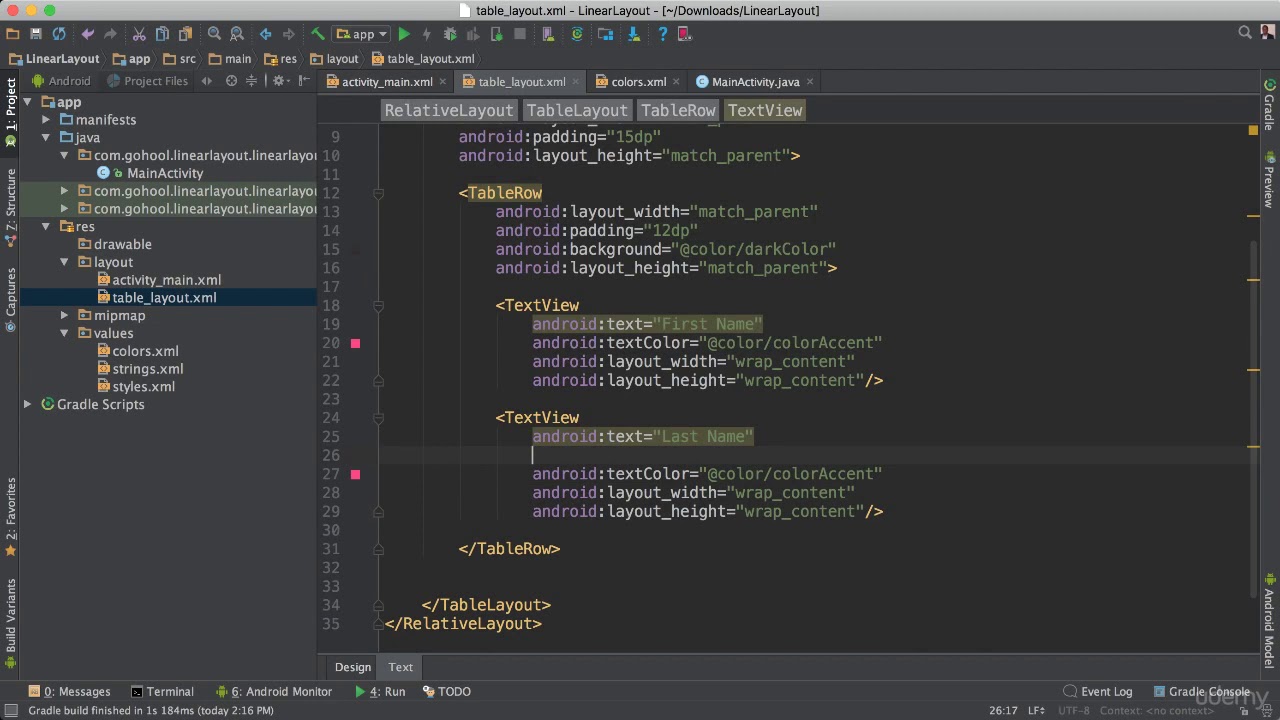Run app with the green play icon
Screen dimensions: 1280x720
(x=404, y=34)
